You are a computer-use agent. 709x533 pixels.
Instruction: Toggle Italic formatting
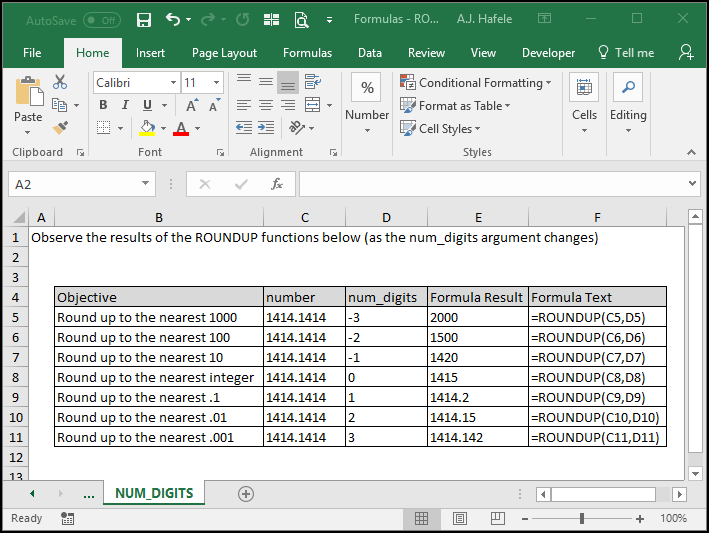(x=125, y=105)
